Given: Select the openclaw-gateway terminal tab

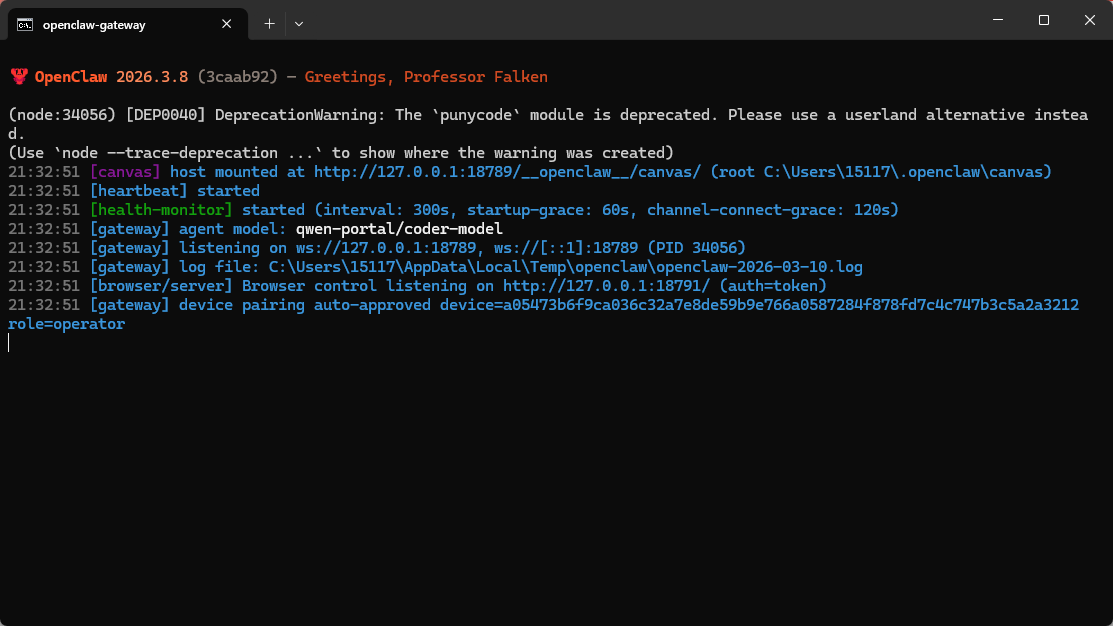Looking at the screenshot, I should click(128, 24).
